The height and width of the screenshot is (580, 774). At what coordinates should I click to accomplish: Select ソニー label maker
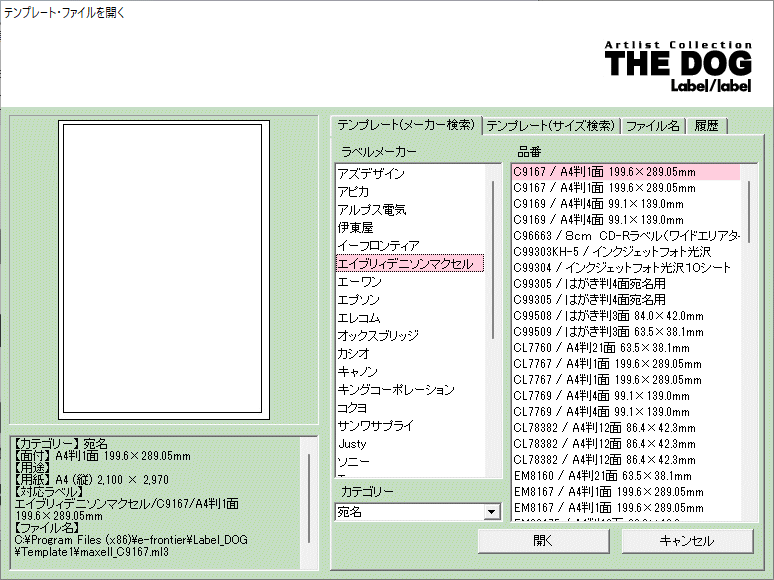[x=410, y=462]
